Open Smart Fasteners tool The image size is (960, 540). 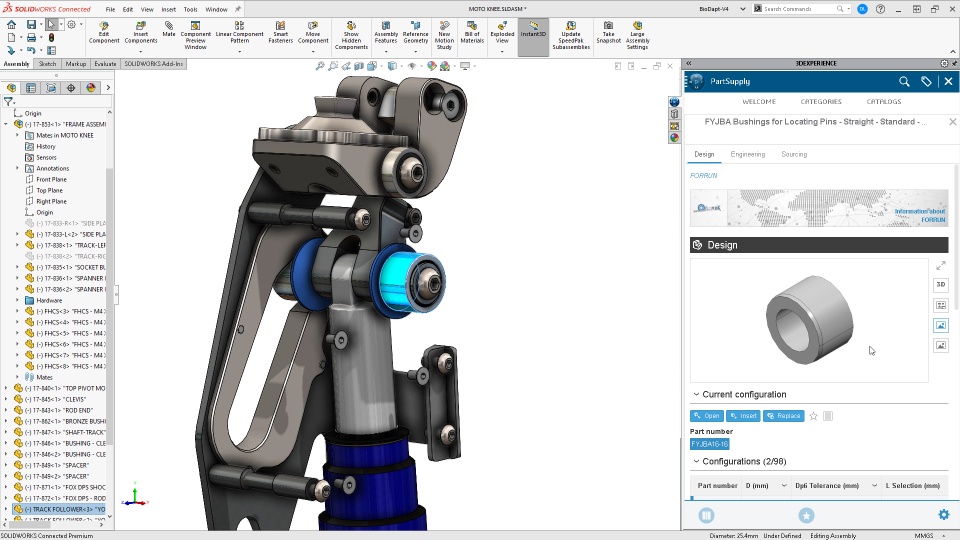point(280,32)
